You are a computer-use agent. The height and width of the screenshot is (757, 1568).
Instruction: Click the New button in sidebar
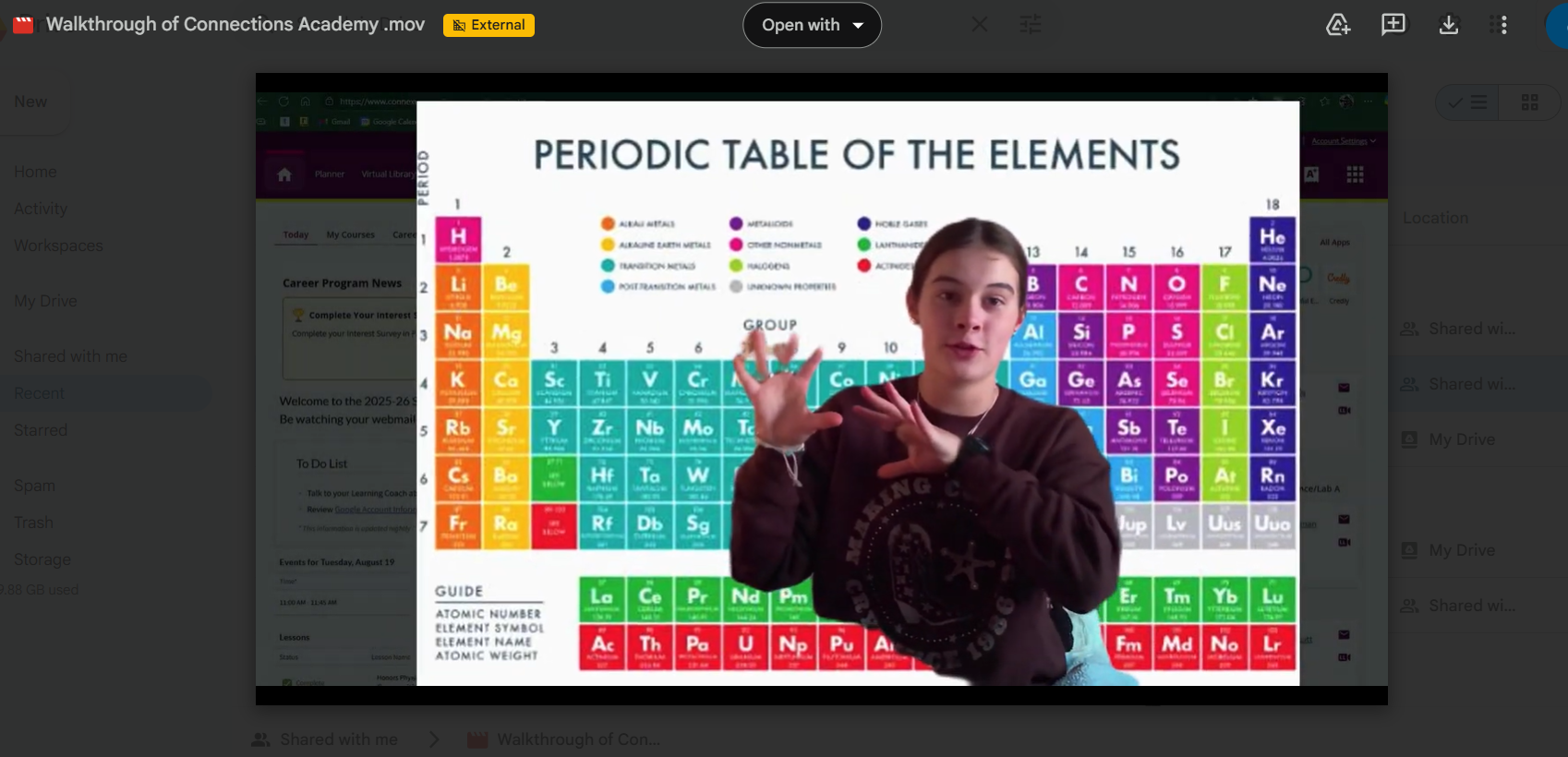(x=31, y=102)
